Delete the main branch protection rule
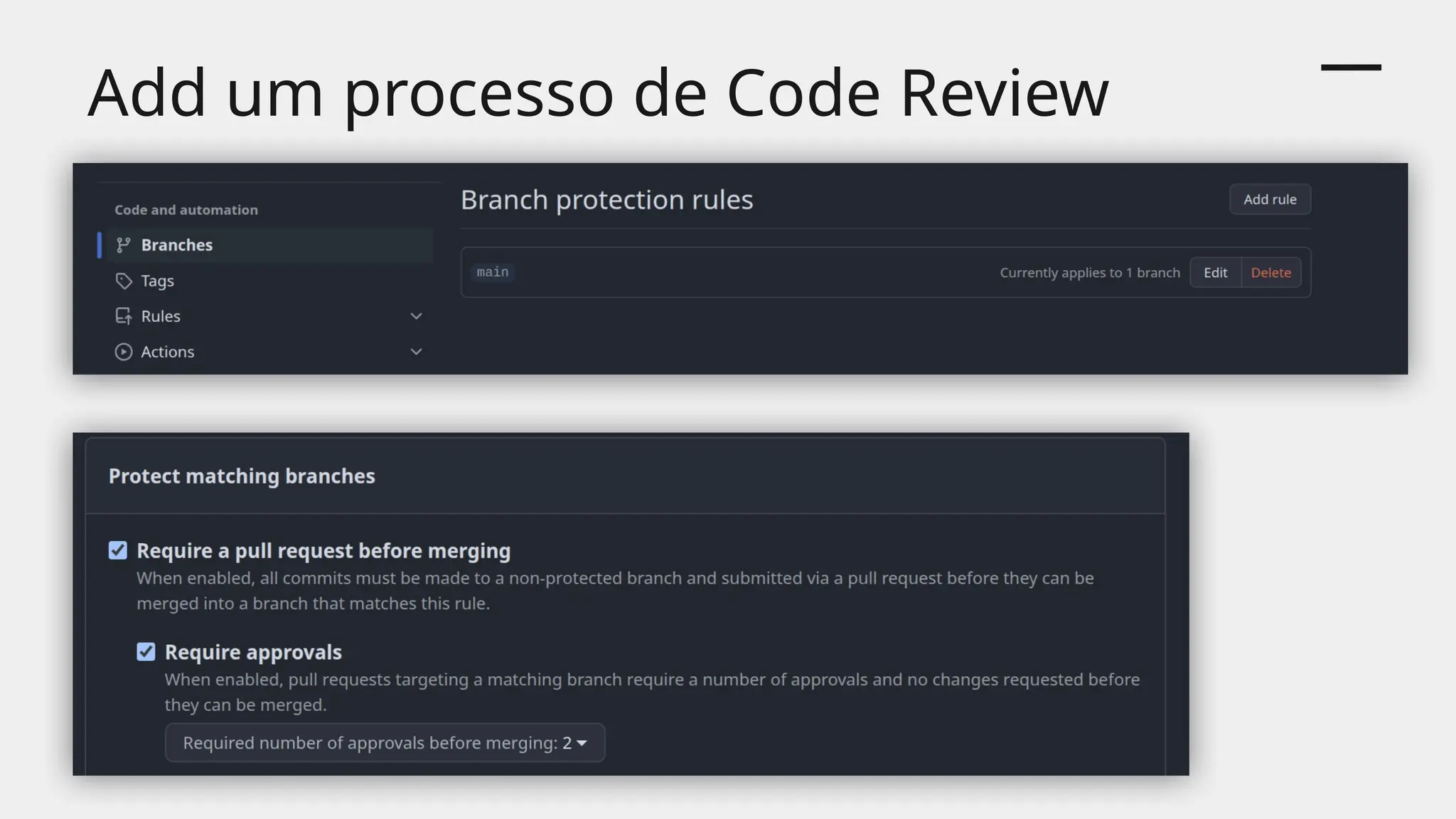This screenshot has height=819, width=1456. pyautogui.click(x=1271, y=273)
